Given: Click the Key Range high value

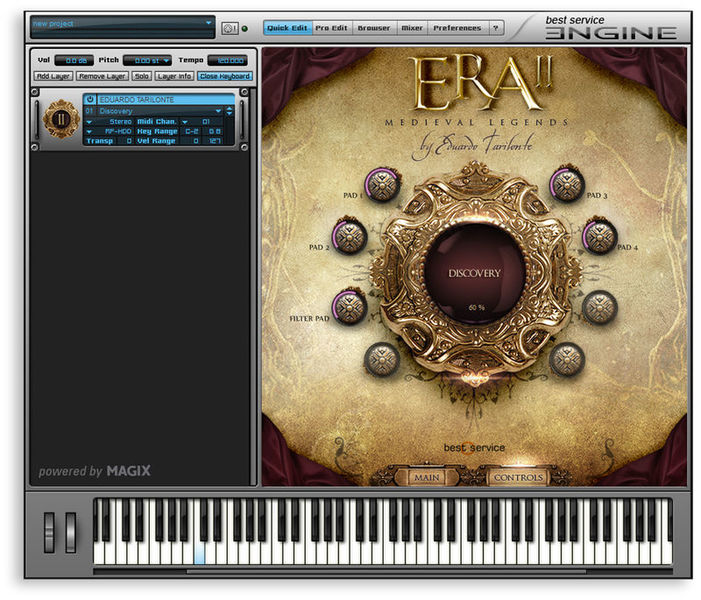Looking at the screenshot, I should pyautogui.click(x=215, y=131).
